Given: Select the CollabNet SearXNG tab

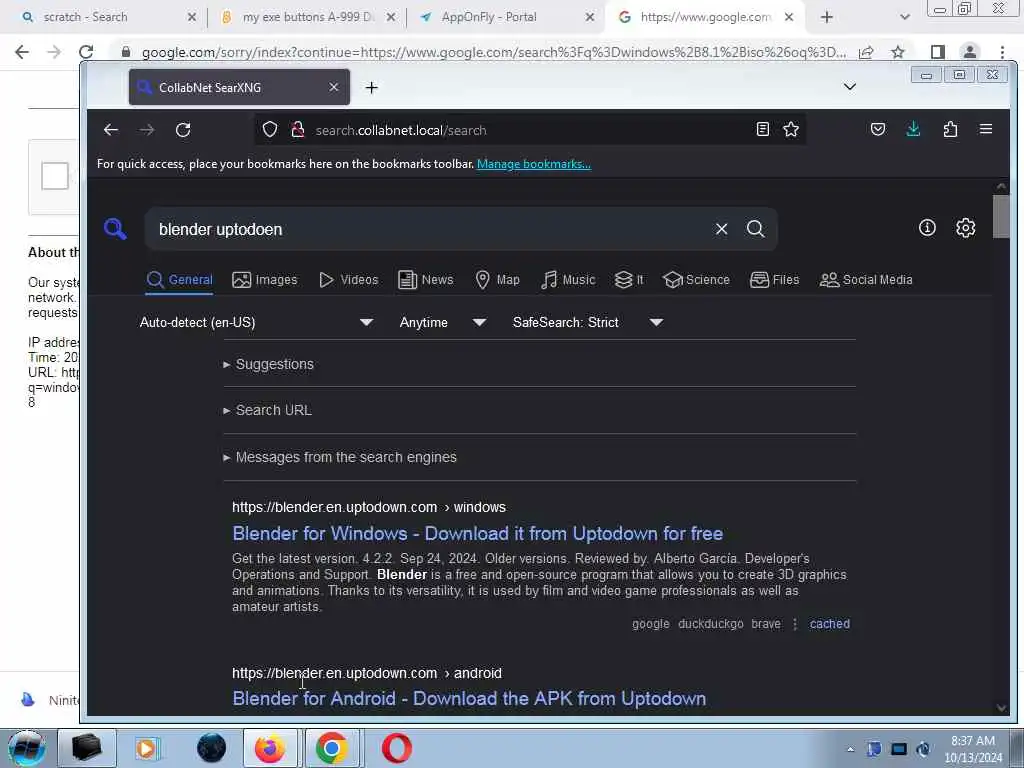Looking at the screenshot, I should [x=239, y=87].
